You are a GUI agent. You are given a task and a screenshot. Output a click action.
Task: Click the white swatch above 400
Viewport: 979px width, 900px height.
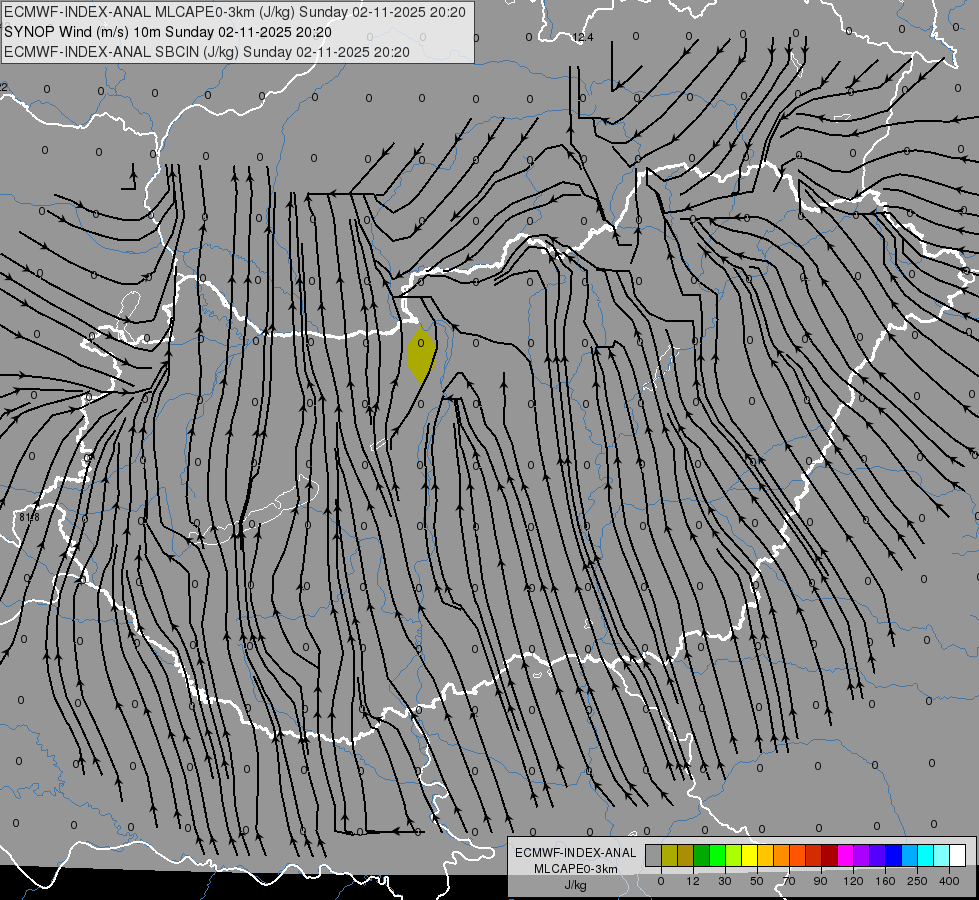point(958,855)
